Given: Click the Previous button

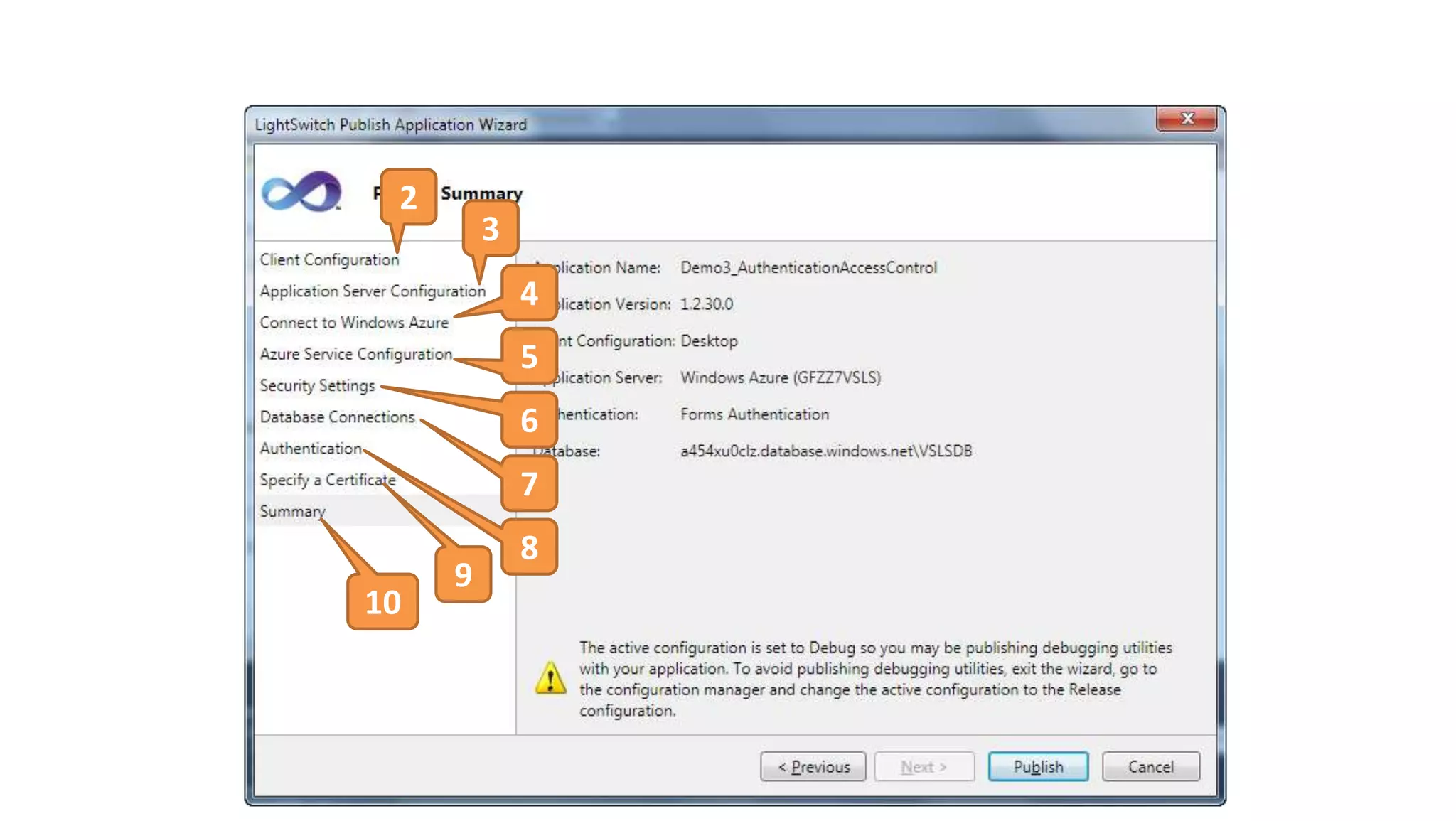Looking at the screenshot, I should (813, 767).
